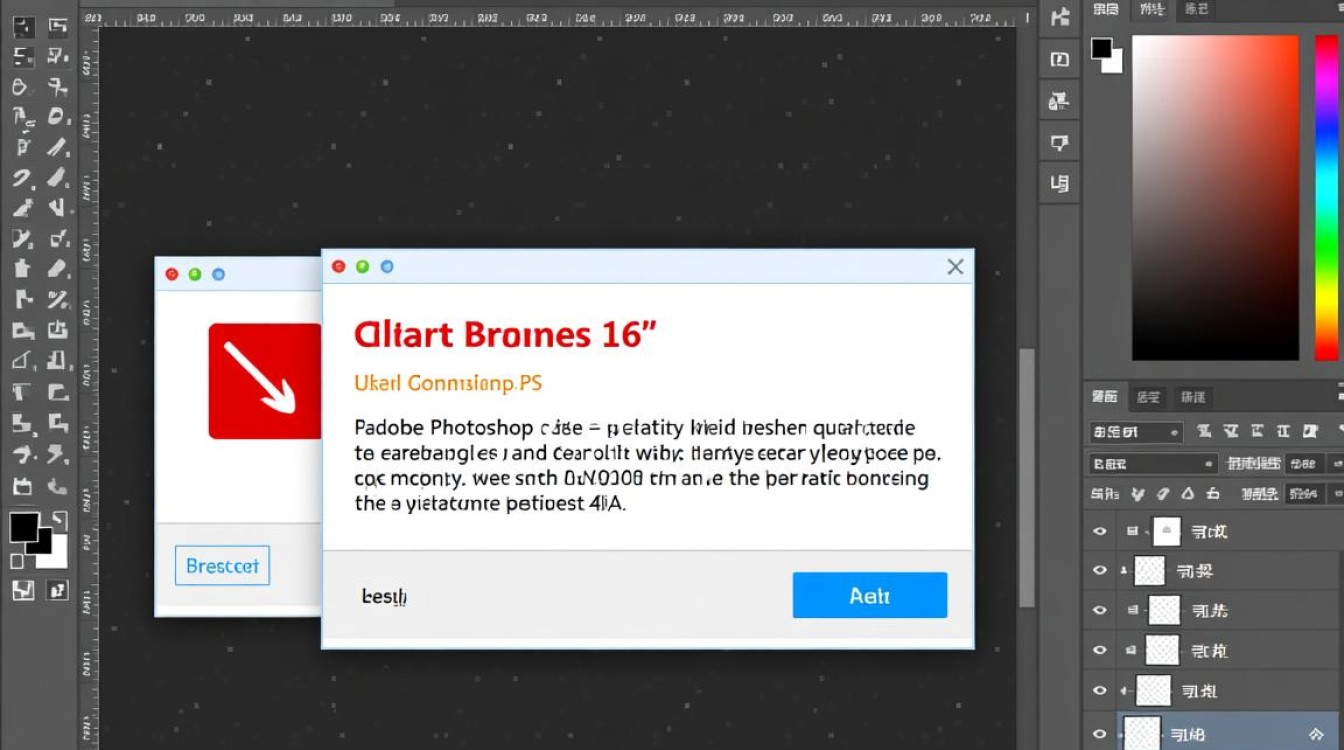The image size is (1344, 750).
Task: Click the red arrow icon in the rear dialog
Action: point(264,380)
